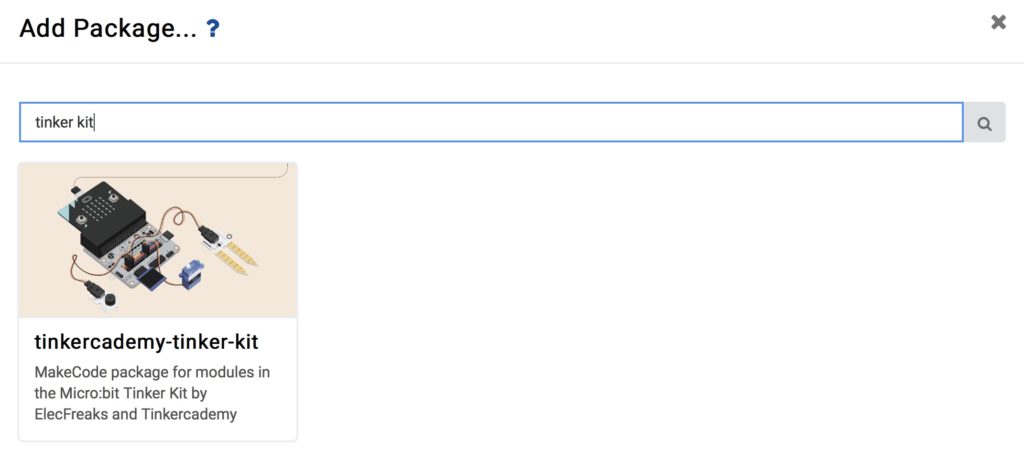The width and height of the screenshot is (1024, 472).
Task: Click the magnifying glass search button
Action: [x=984, y=123]
